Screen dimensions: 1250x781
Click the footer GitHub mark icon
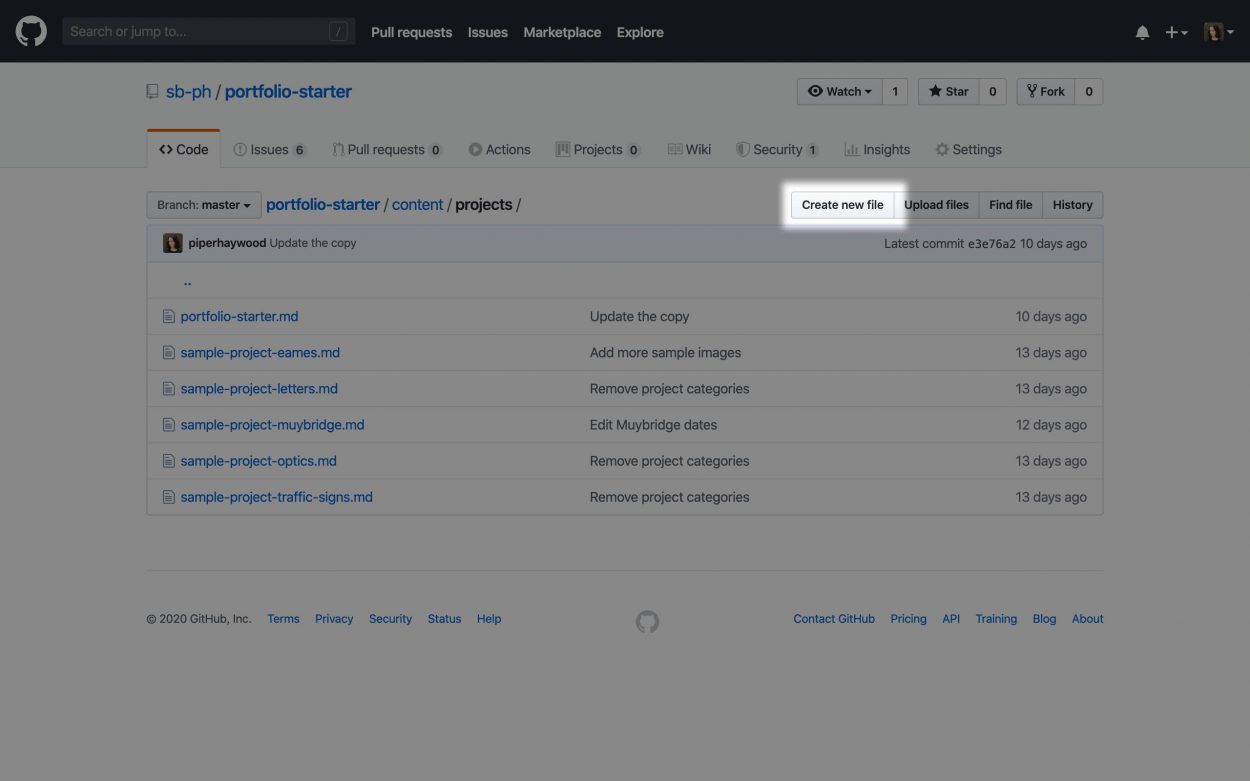(x=648, y=621)
